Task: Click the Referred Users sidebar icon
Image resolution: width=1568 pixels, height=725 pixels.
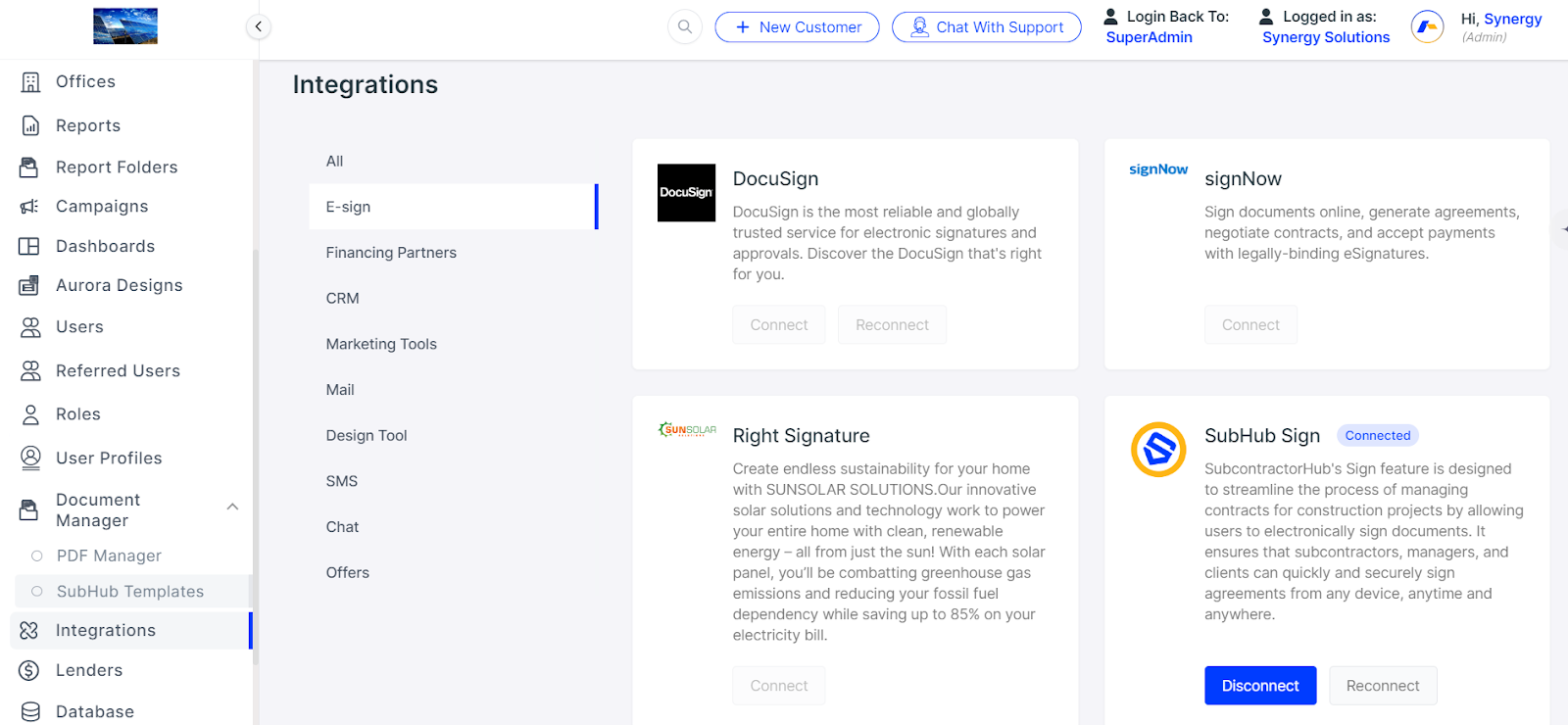Action: coord(30,370)
